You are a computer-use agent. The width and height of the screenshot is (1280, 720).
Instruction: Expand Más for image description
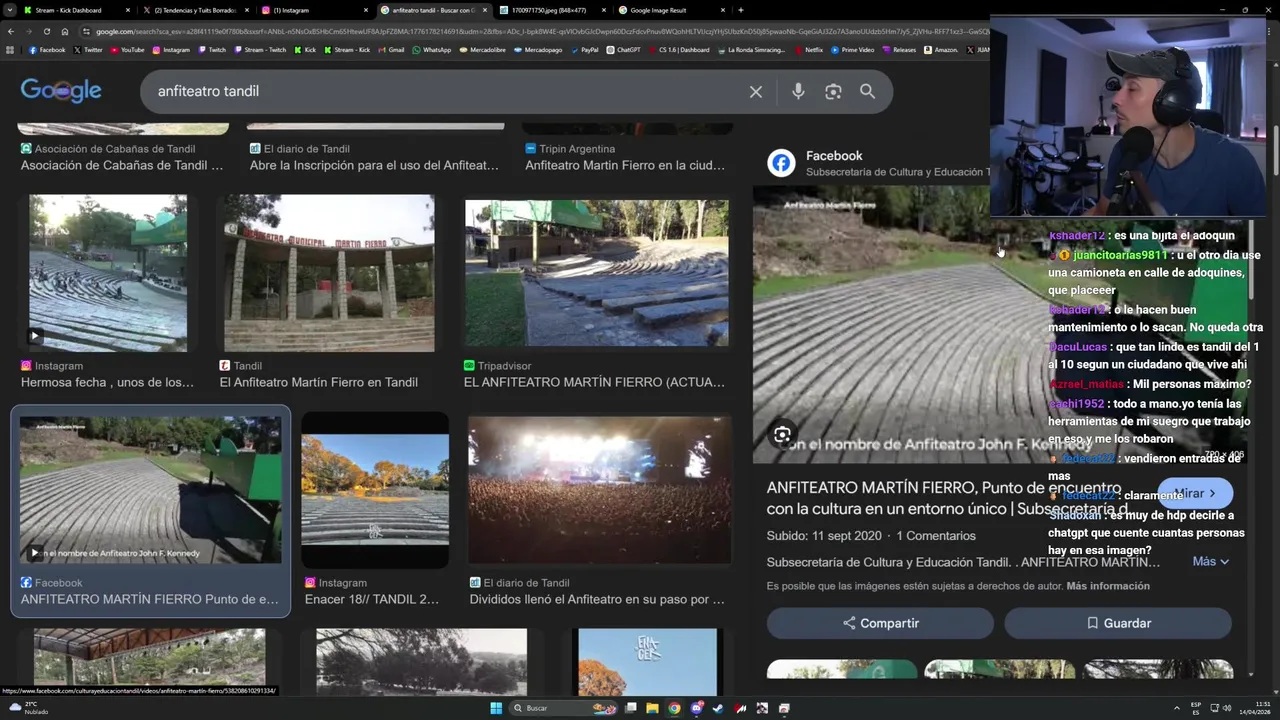tap(1210, 562)
